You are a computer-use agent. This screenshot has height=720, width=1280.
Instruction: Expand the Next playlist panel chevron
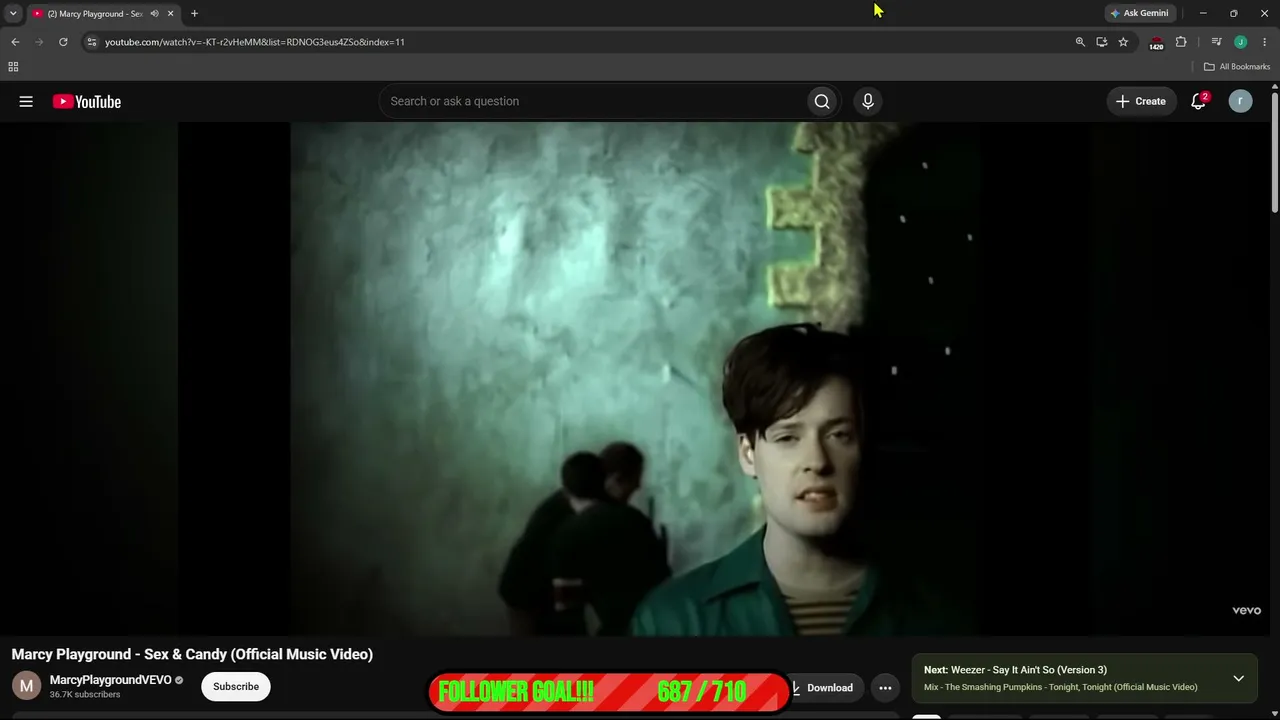click(1238, 678)
